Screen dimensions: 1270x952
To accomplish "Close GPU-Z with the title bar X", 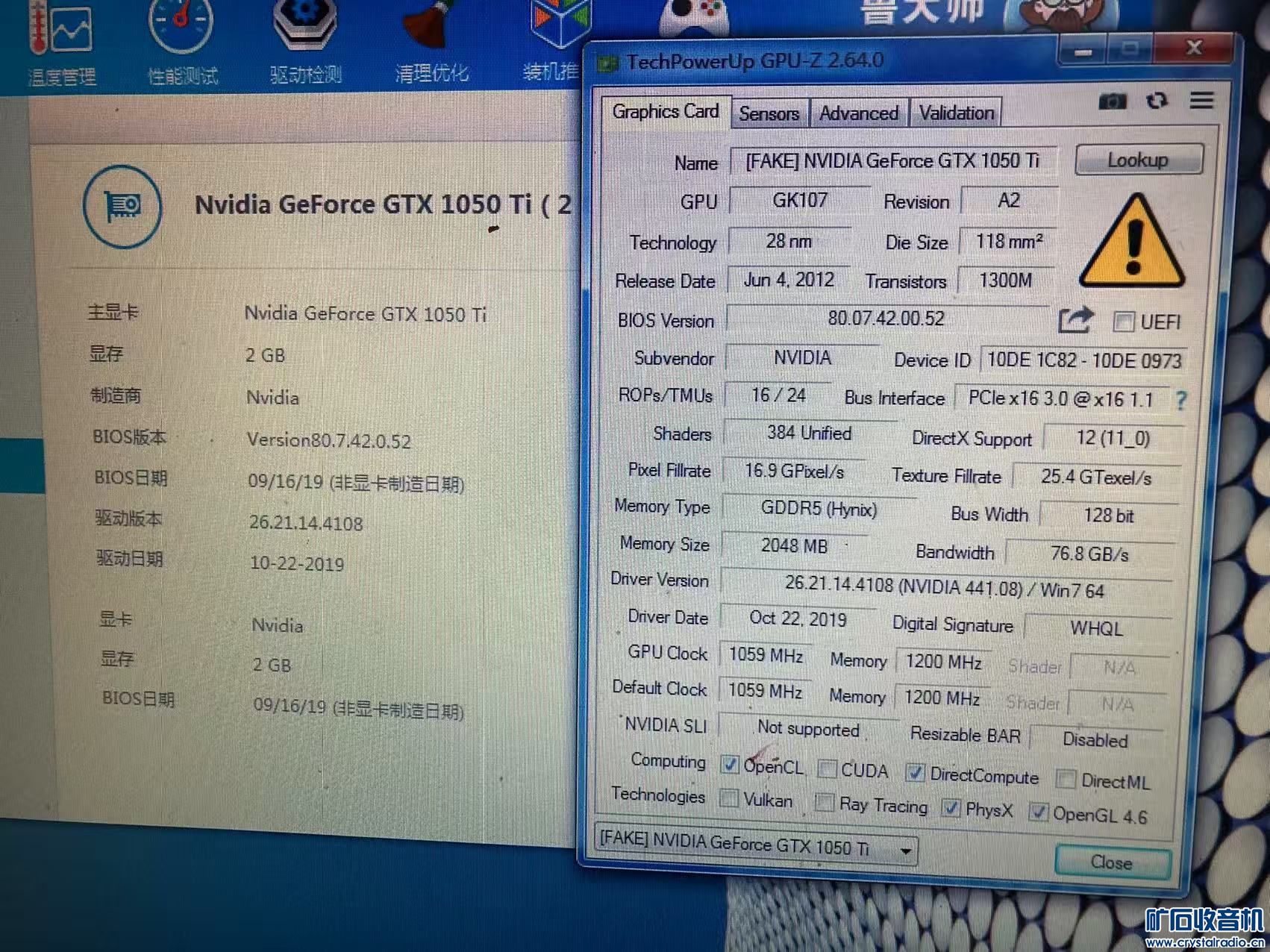I will tap(1194, 49).
